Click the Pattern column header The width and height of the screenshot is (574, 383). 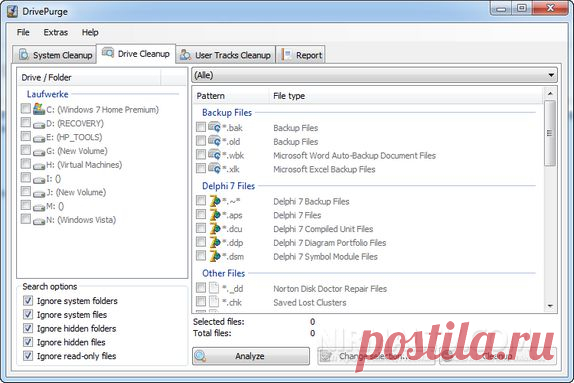pos(231,96)
